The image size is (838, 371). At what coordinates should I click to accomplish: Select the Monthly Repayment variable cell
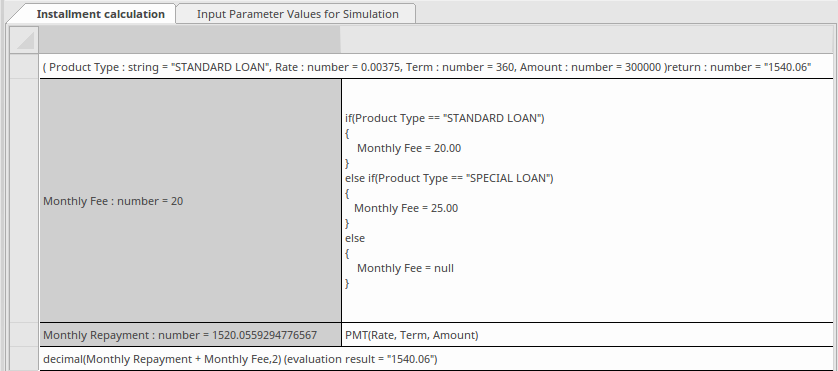click(191, 335)
